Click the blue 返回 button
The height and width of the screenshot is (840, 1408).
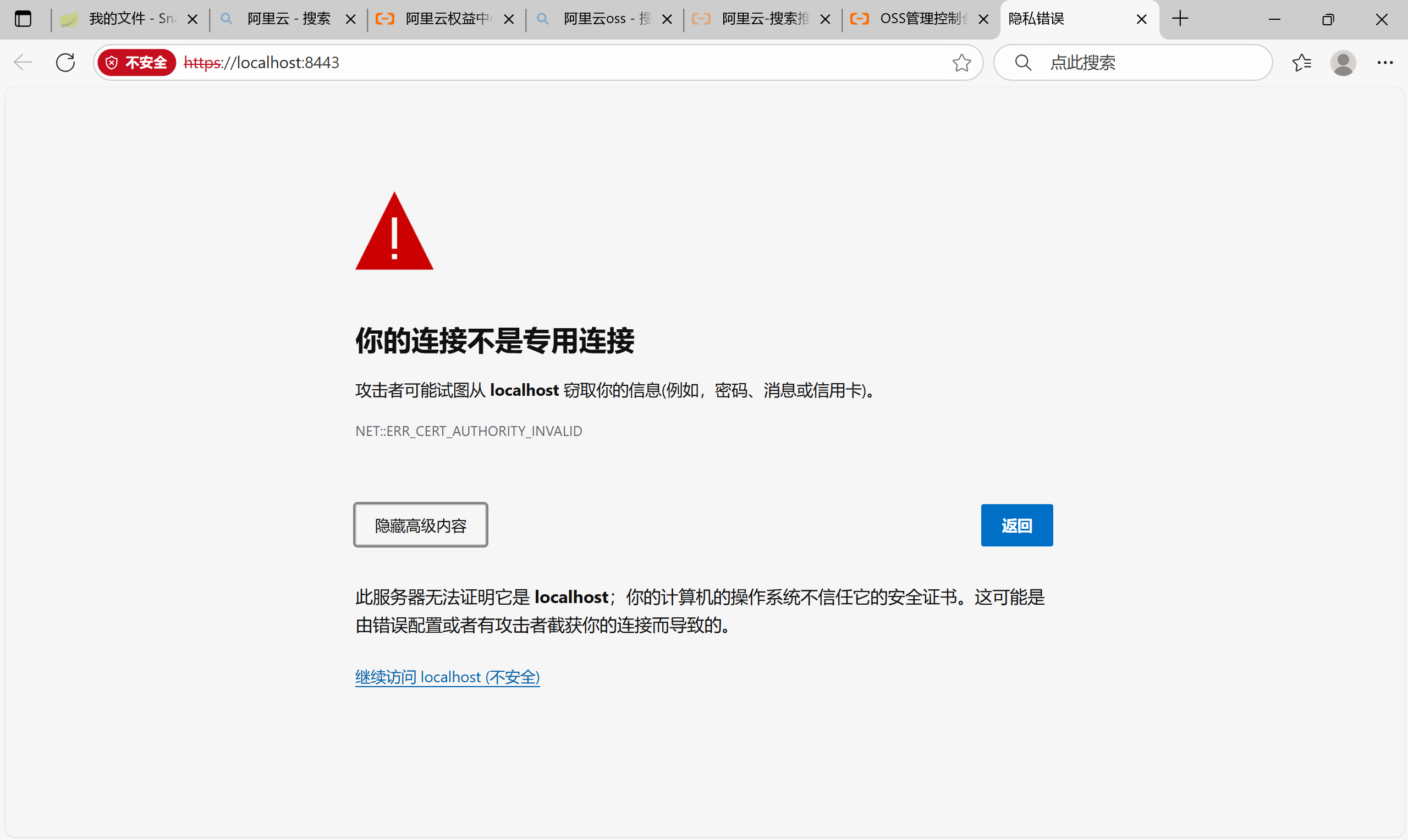1016,526
